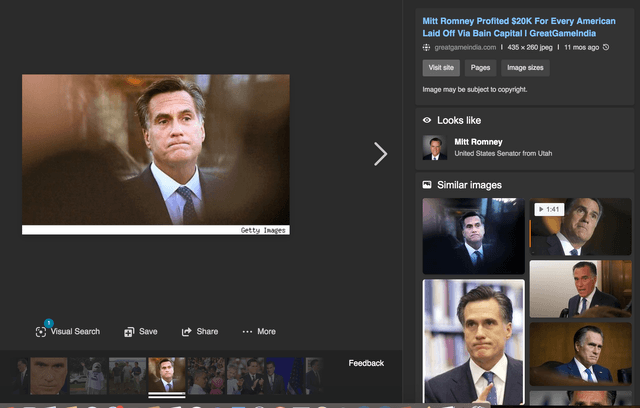Open the similar image of man in blue suit seated

(x=580, y=354)
